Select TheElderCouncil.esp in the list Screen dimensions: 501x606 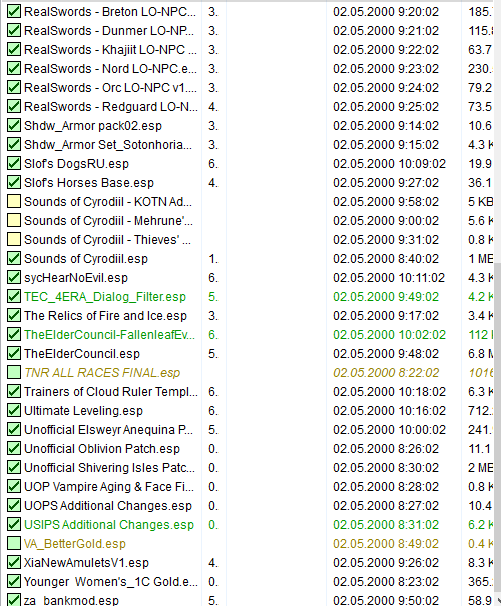click(82, 354)
